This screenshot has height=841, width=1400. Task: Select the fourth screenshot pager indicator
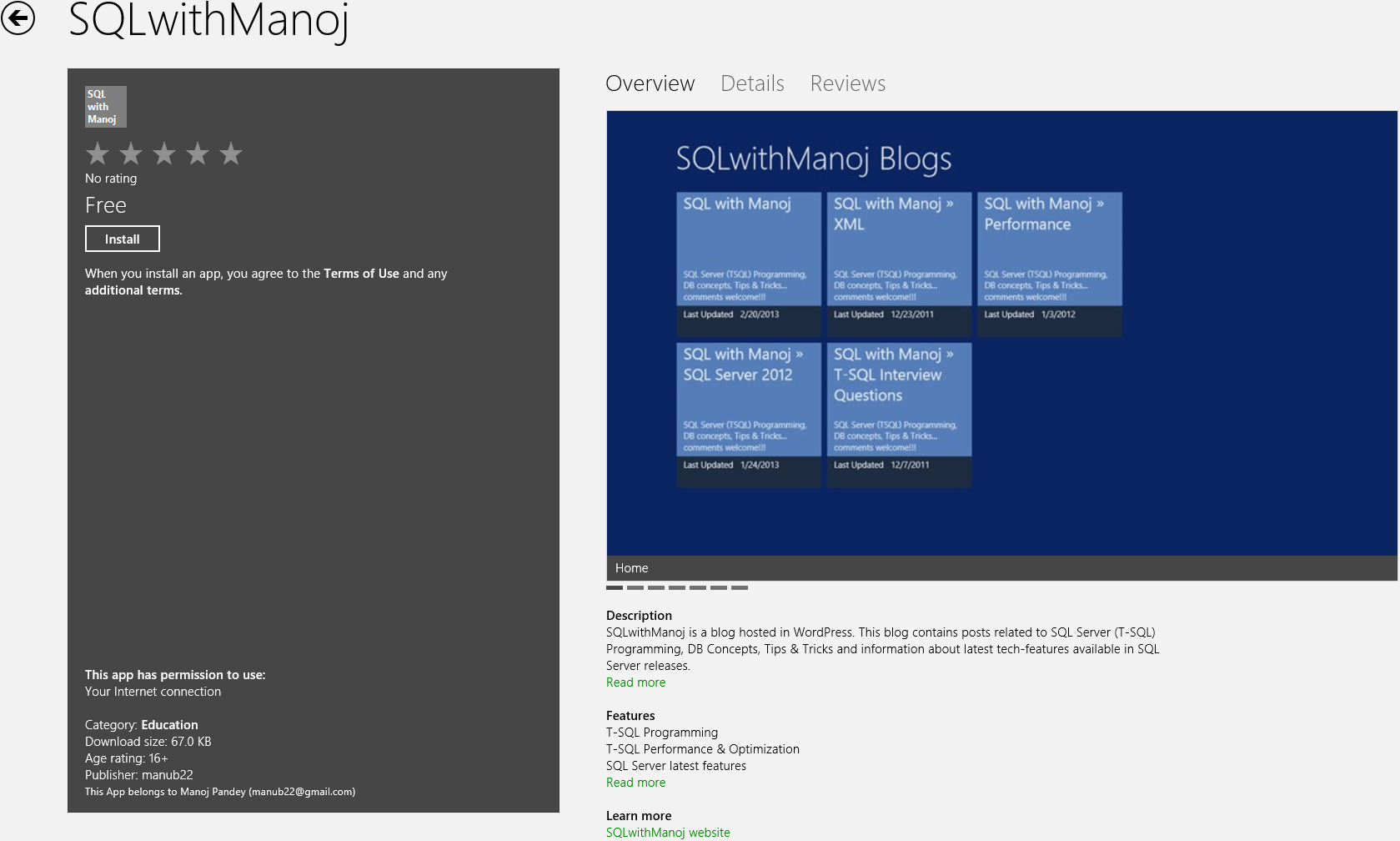coord(677,587)
